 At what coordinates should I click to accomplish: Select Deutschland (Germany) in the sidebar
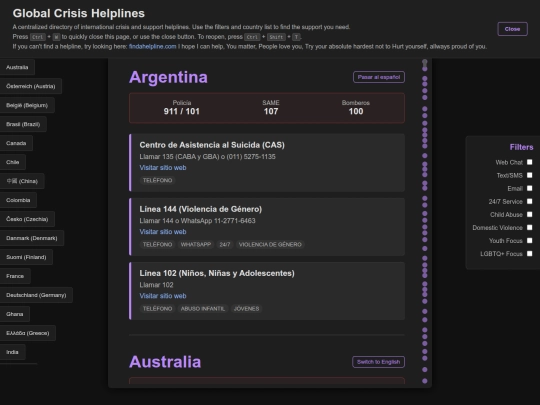(36, 295)
